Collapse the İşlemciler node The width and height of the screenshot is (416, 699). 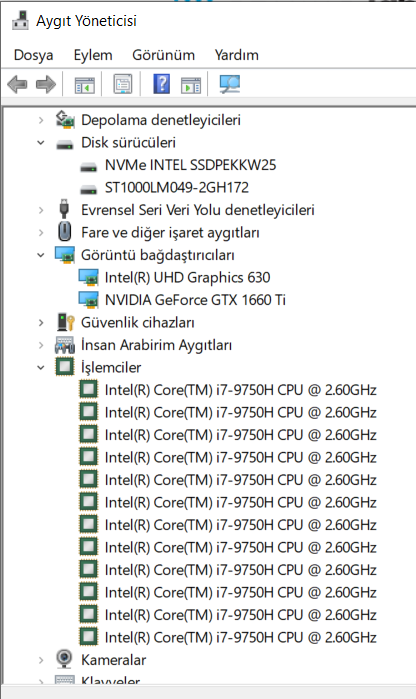coord(41,367)
